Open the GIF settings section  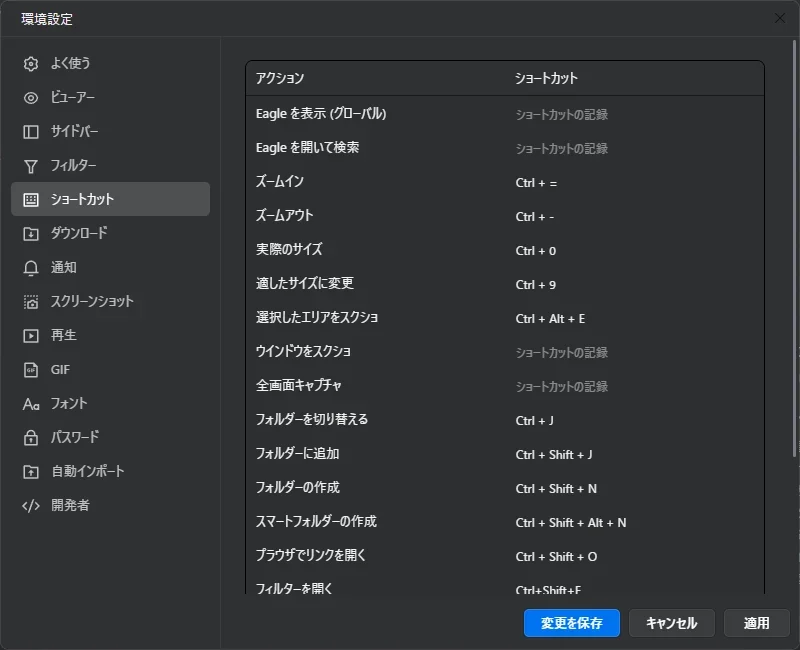[110, 369]
